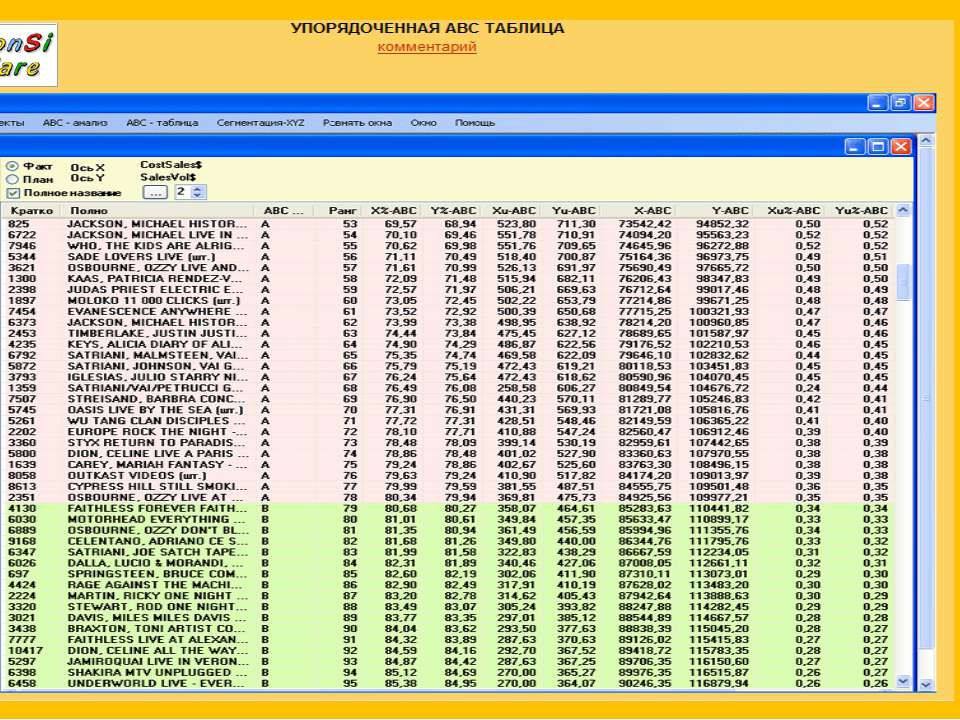Select row JAMIROQUAI LIVE IN VERON...
Image resolution: width=960 pixels, height=720 pixels.
click(x=447, y=662)
